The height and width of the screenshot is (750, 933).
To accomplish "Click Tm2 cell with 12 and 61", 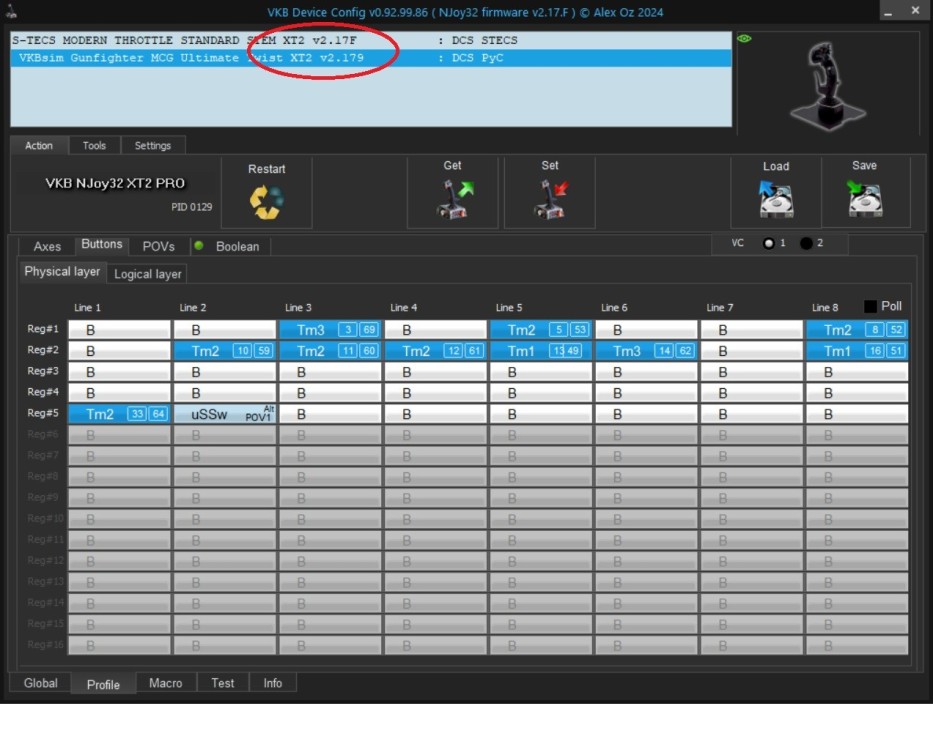I will click(x=436, y=351).
